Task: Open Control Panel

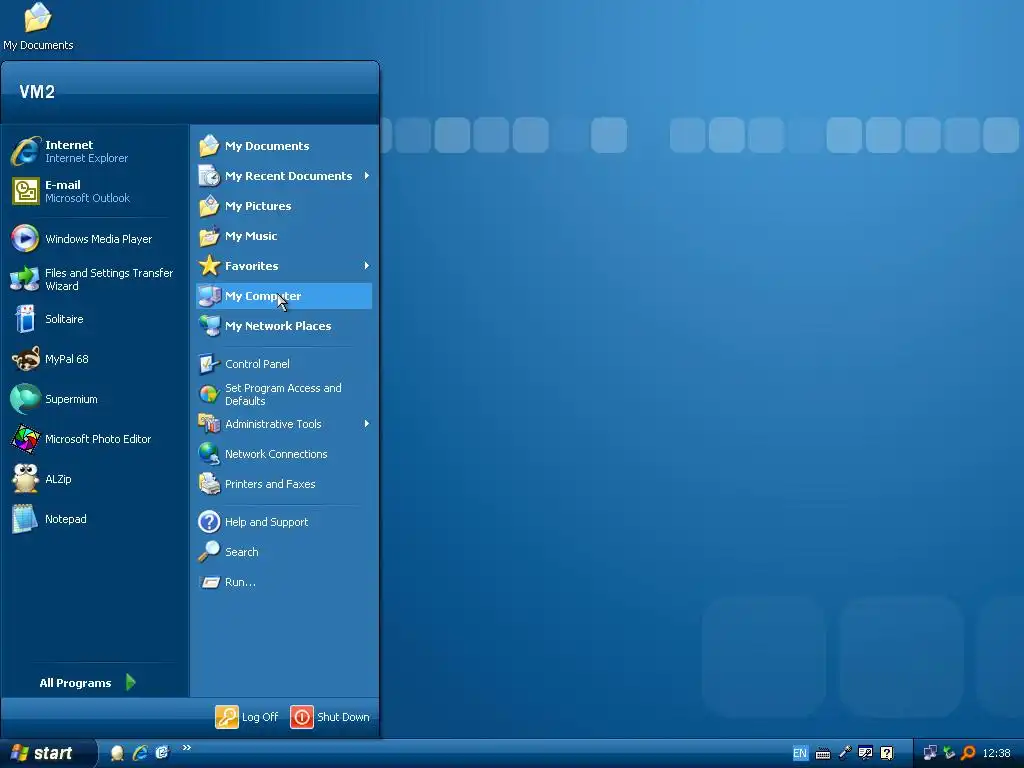Action: (x=284, y=364)
